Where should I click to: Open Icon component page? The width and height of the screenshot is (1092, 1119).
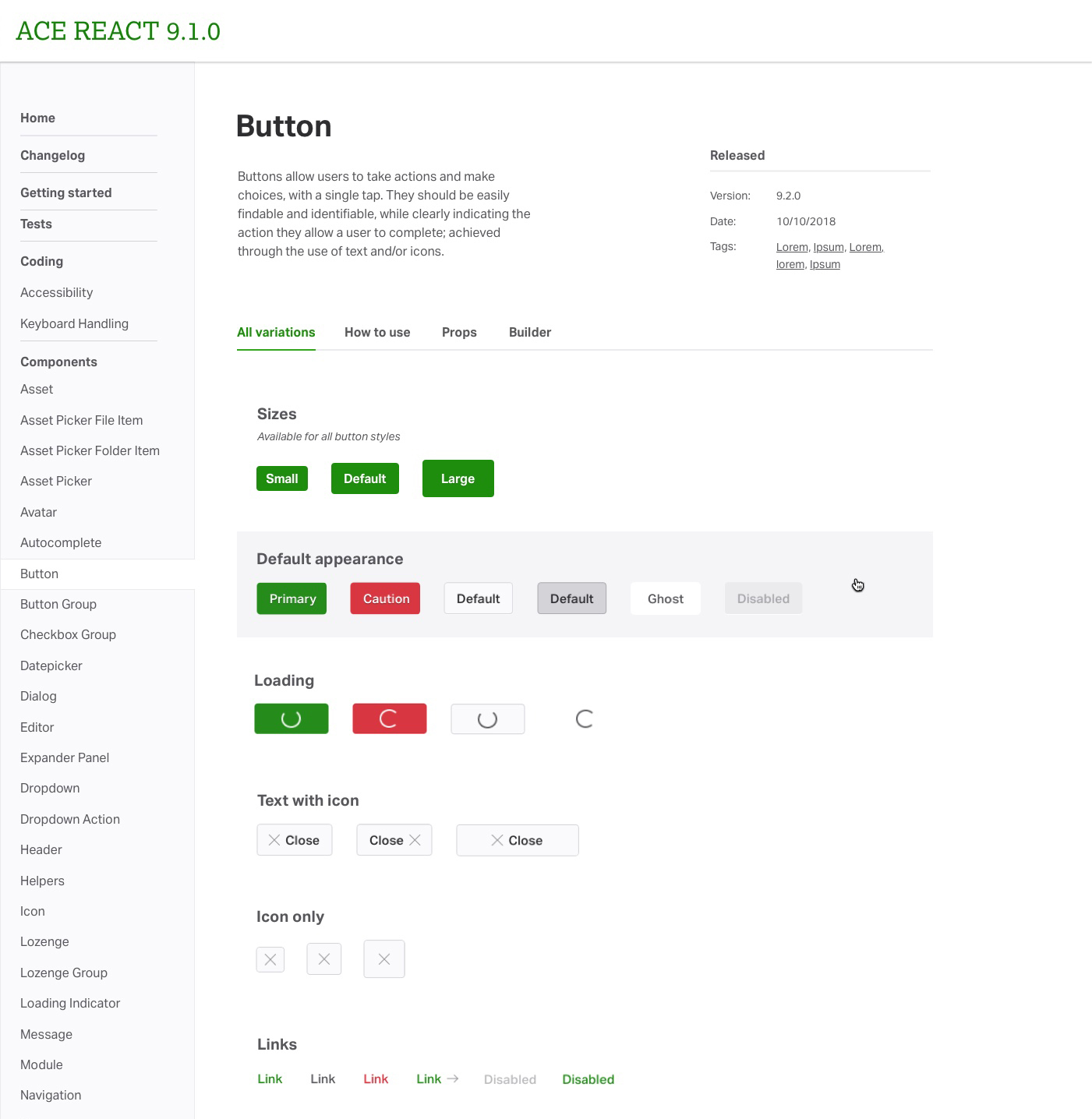(32, 911)
